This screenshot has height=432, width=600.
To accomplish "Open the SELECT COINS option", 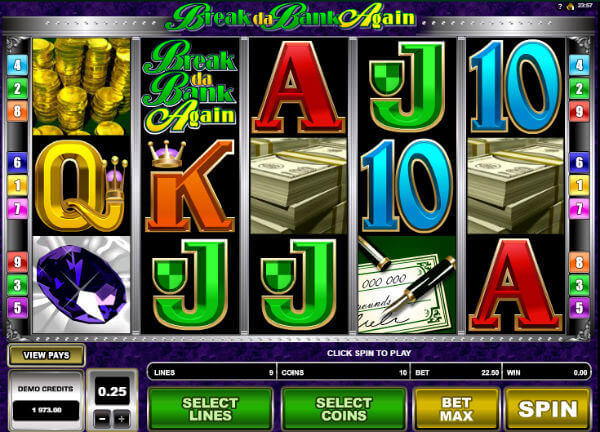I will (x=343, y=409).
